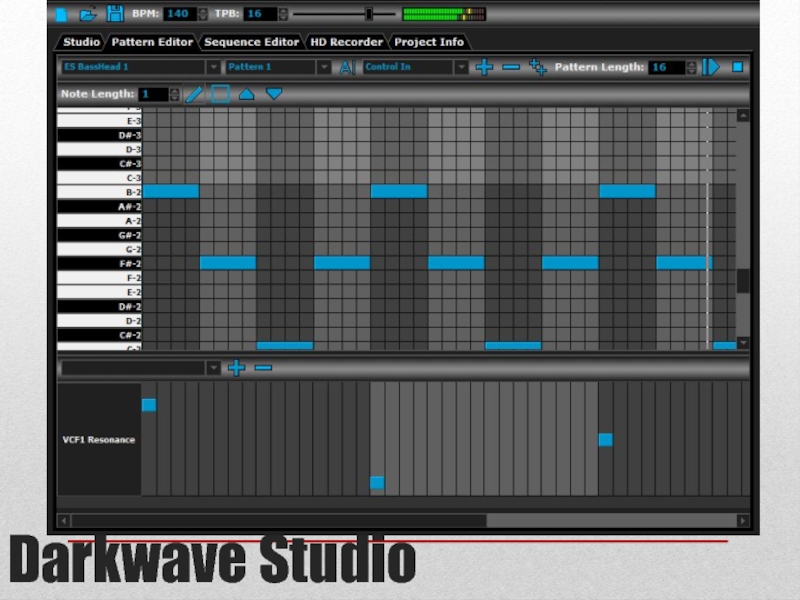
Task: Click the clone pattern icon
Action: point(539,68)
